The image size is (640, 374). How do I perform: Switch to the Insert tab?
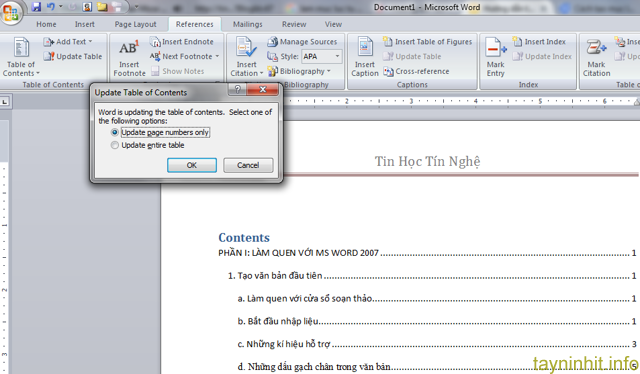(x=84, y=24)
